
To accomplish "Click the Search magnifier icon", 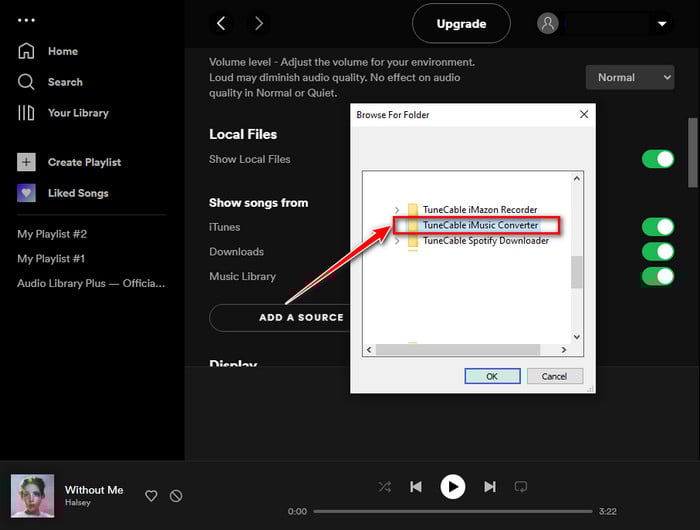I will point(26,82).
